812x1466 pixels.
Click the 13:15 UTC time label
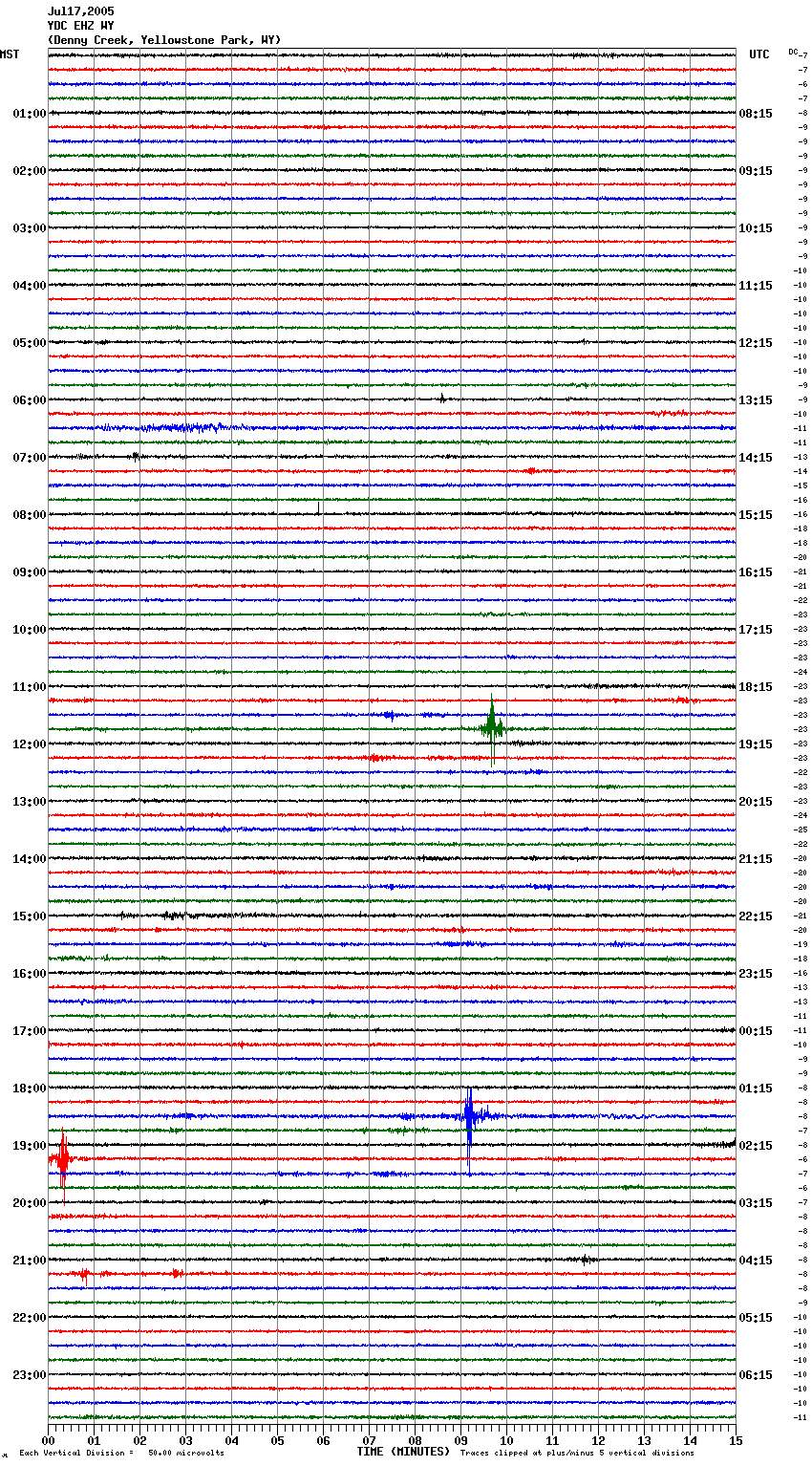point(756,400)
